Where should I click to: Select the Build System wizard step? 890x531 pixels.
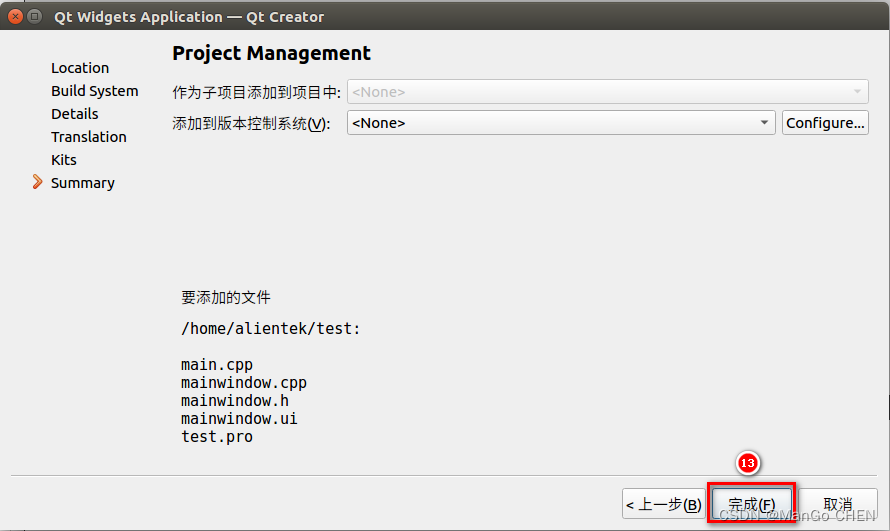pos(95,91)
